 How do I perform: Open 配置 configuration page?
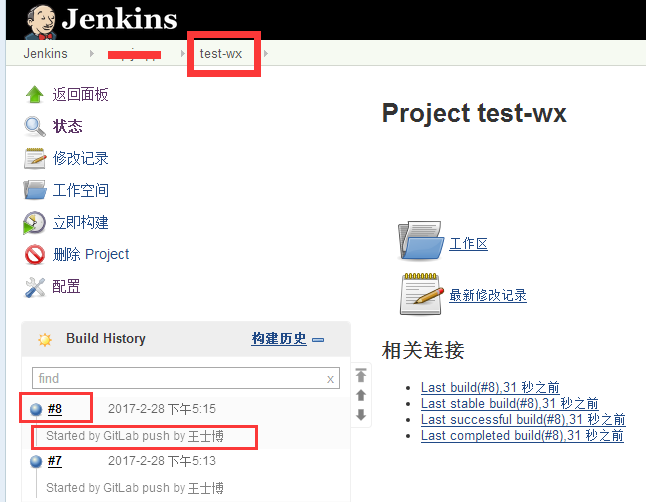point(66,286)
